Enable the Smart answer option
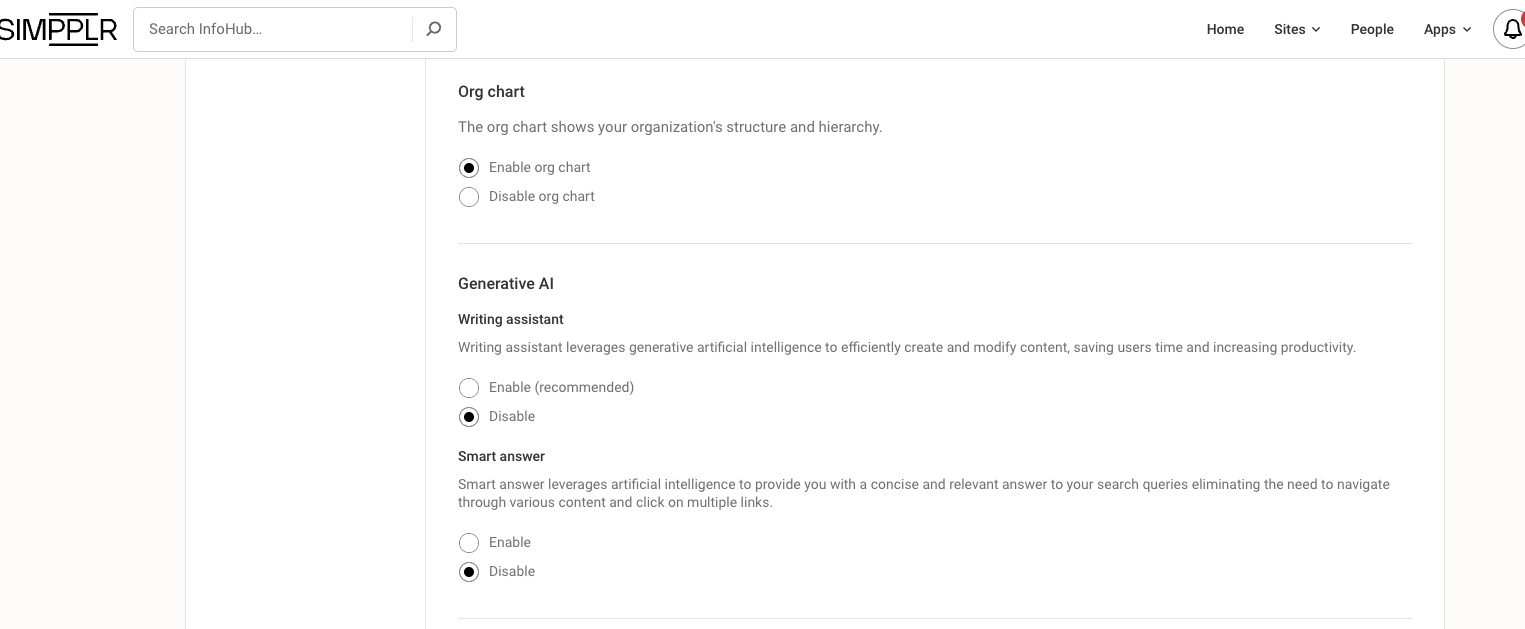 click(x=469, y=543)
